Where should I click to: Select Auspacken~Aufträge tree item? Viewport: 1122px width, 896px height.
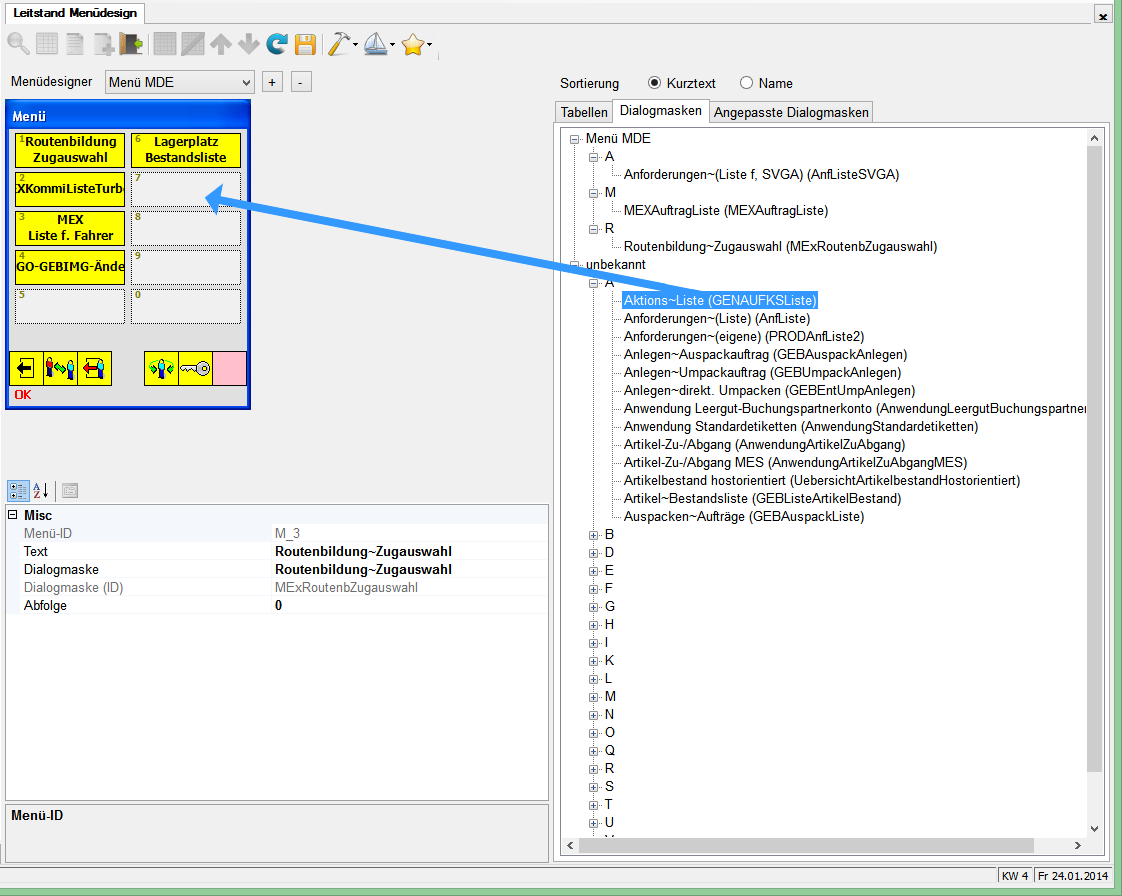pyautogui.click(x=743, y=517)
